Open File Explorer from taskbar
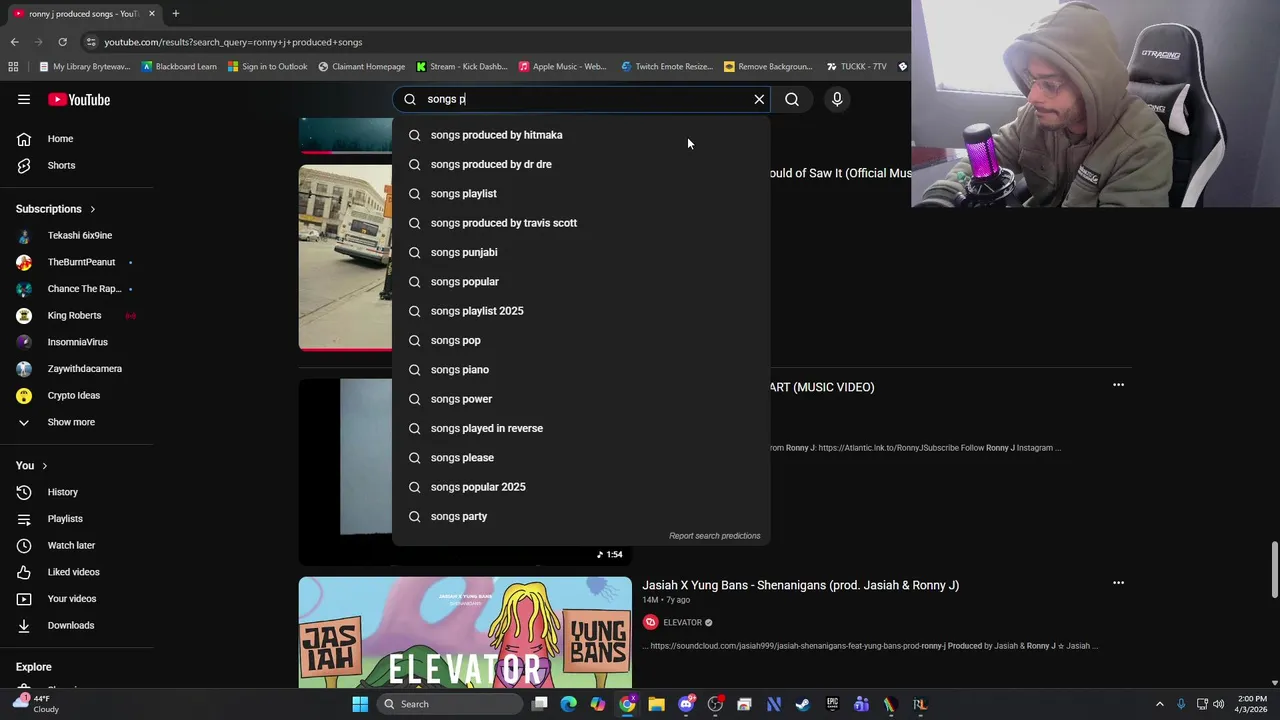The height and width of the screenshot is (720, 1280). [x=656, y=704]
